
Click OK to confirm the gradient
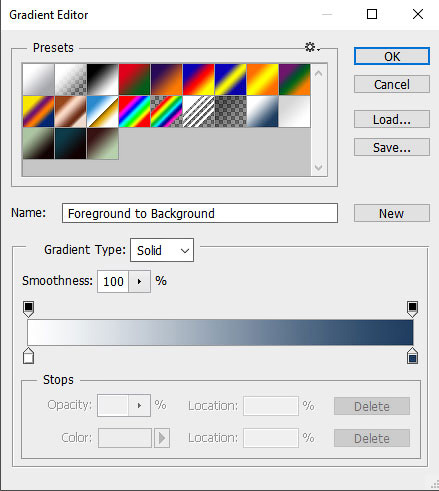coord(392,56)
